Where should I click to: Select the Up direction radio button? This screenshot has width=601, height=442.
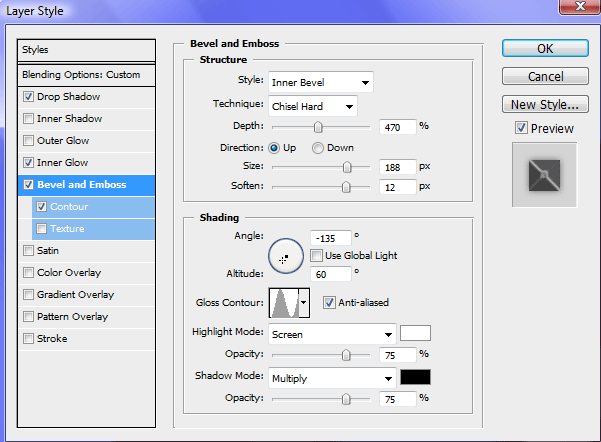pyautogui.click(x=274, y=148)
